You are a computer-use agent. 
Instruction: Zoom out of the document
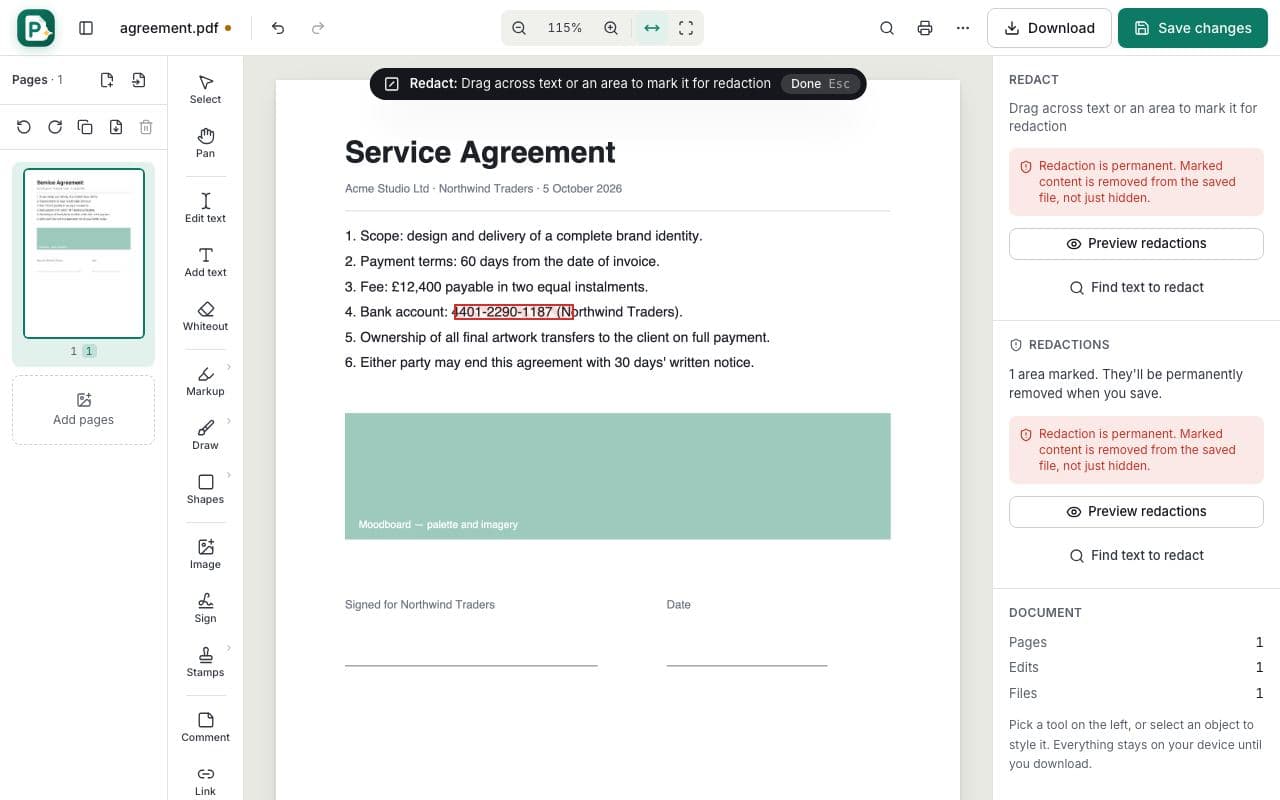click(x=519, y=28)
